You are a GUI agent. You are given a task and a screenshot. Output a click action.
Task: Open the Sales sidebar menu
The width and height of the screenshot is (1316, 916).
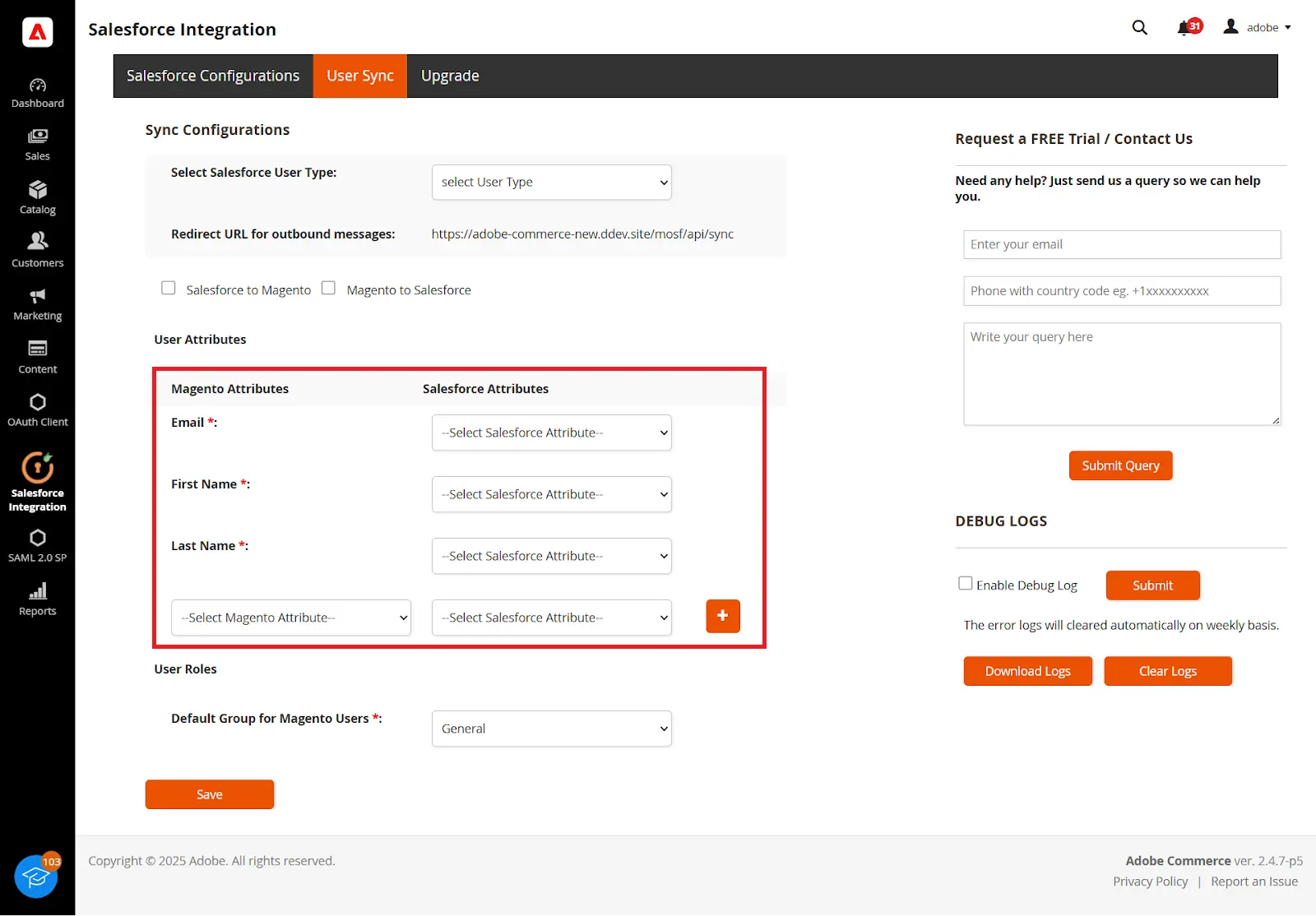pyautogui.click(x=38, y=146)
